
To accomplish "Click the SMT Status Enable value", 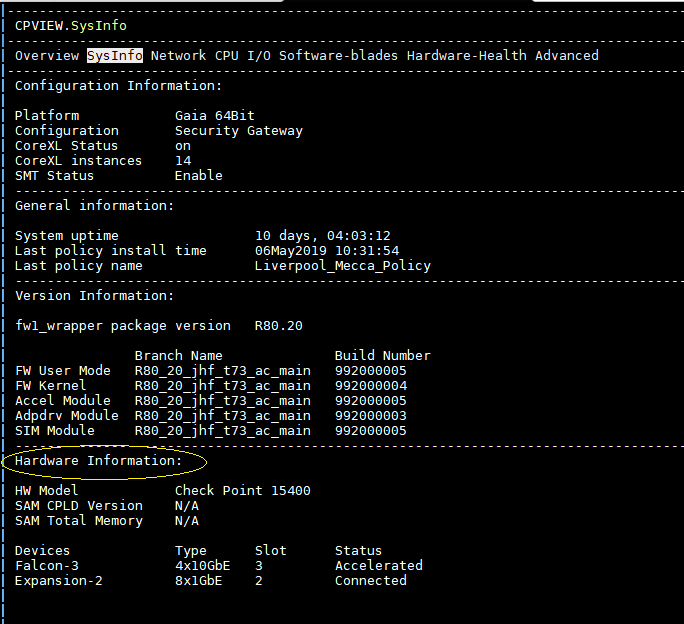I will coord(198,176).
